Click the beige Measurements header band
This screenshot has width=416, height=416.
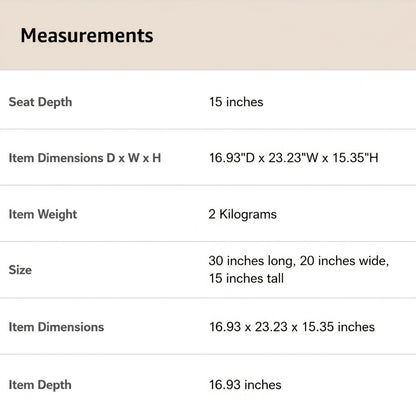click(208, 35)
